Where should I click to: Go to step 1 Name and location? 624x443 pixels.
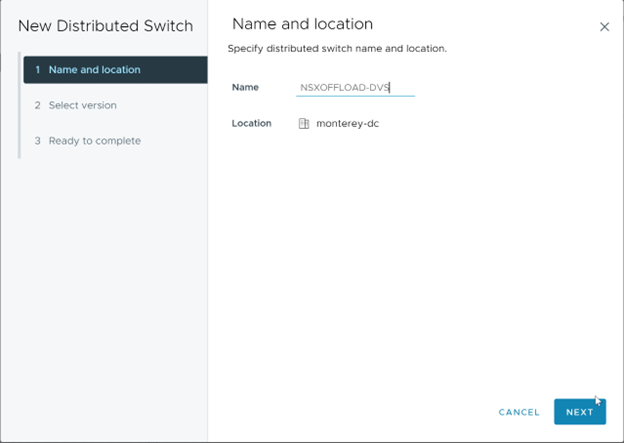[x=94, y=70]
